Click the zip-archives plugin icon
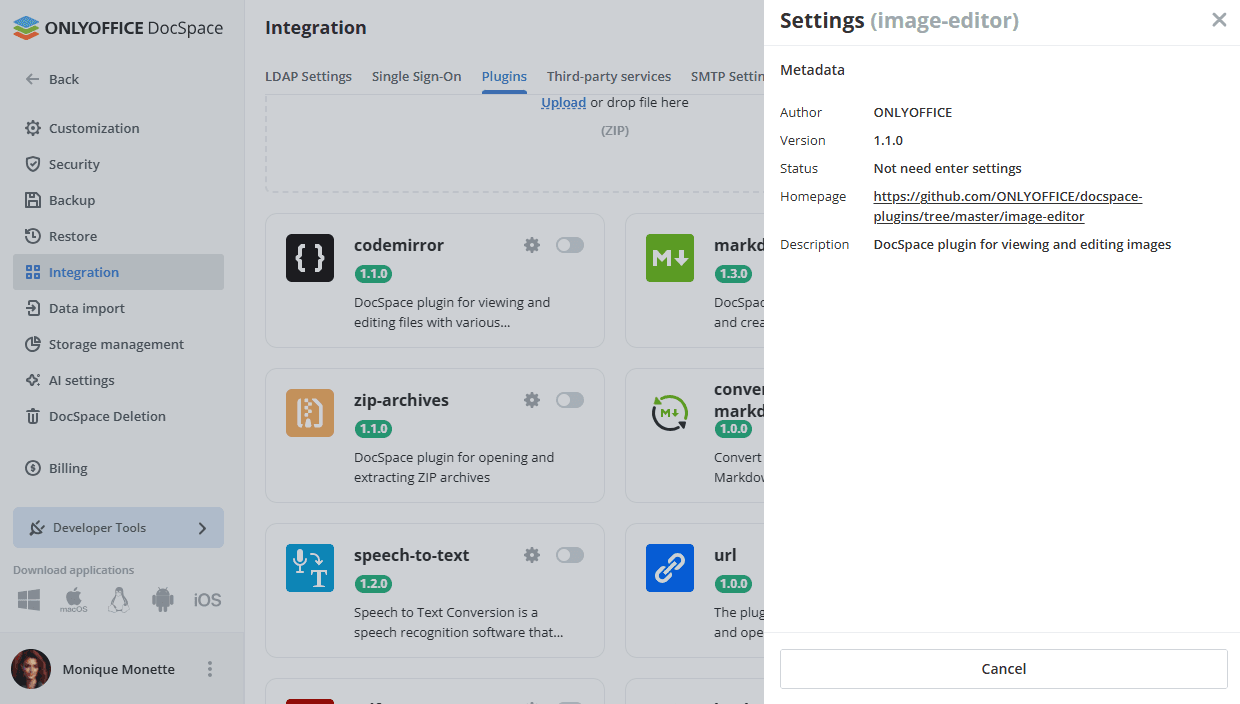This screenshot has height=704, width=1240. [x=310, y=413]
